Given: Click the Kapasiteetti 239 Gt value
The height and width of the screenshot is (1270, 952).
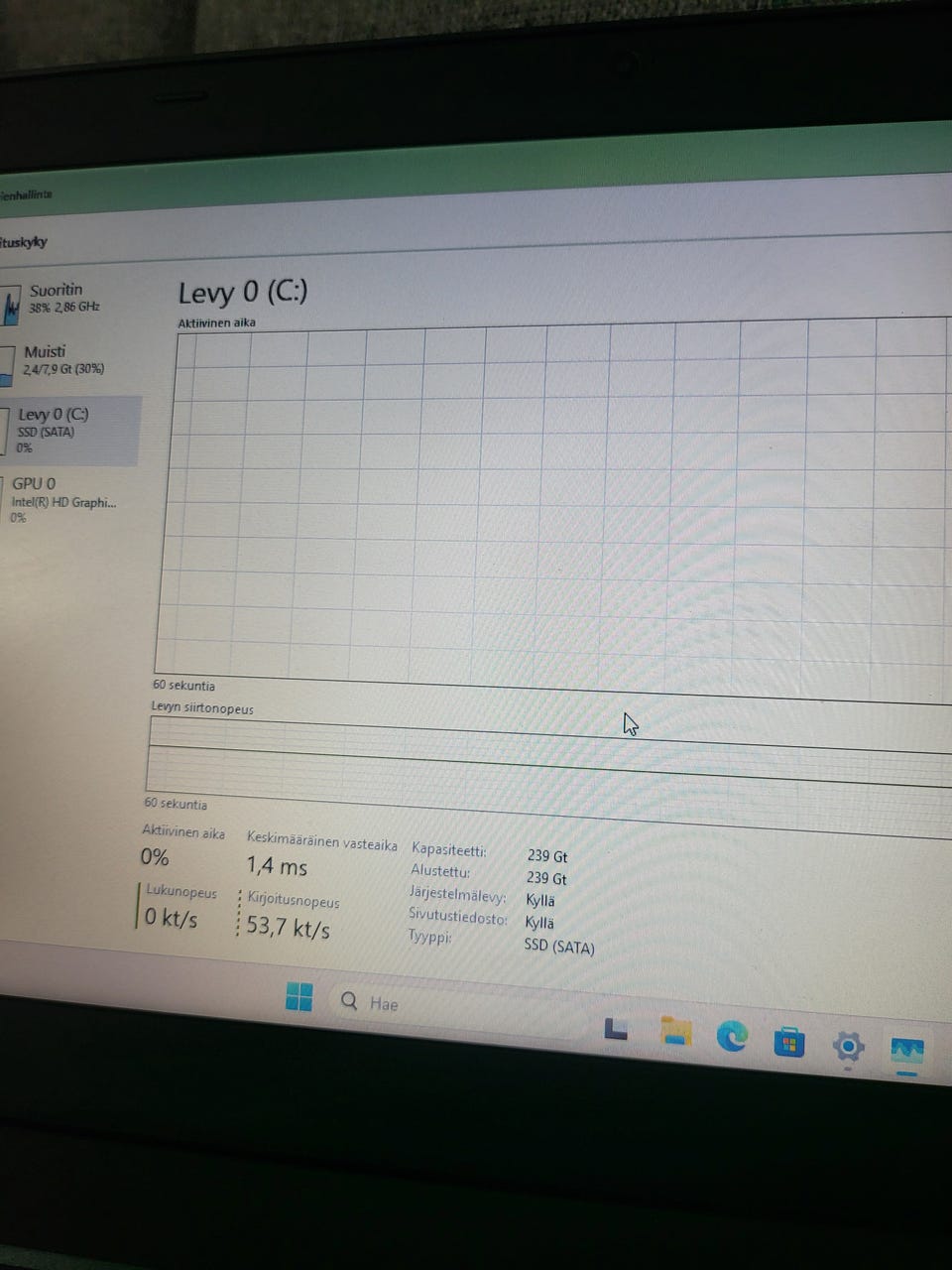Looking at the screenshot, I should point(547,855).
